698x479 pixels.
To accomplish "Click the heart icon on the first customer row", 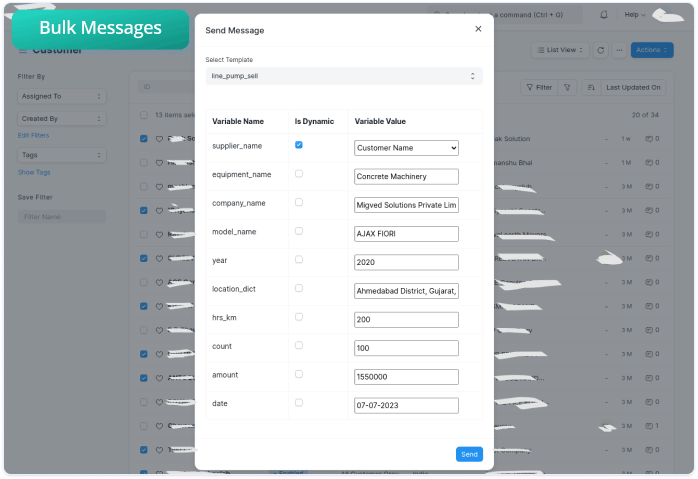I will [x=159, y=139].
